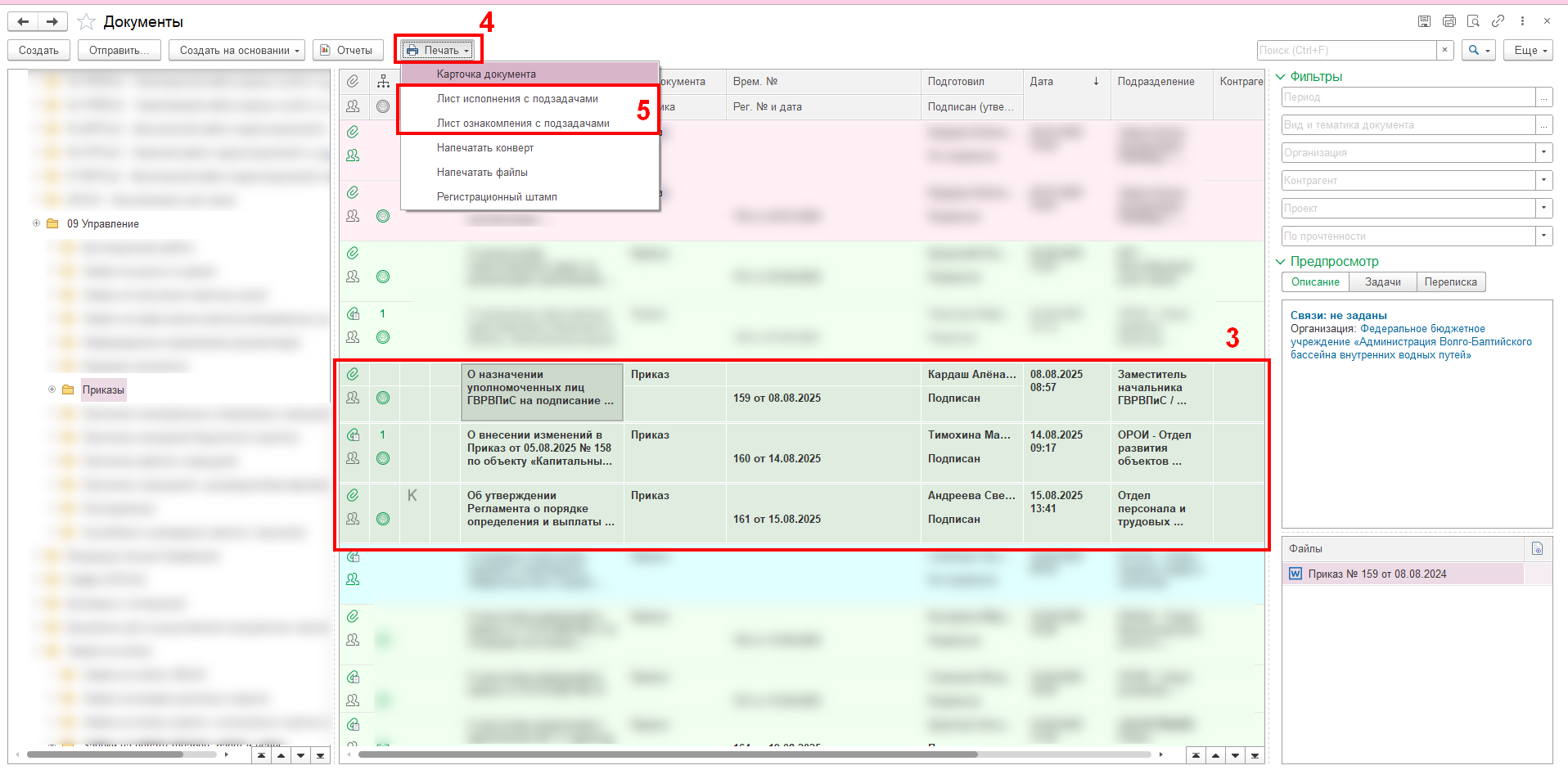
Task: Click the back navigation arrow
Action: tap(24, 22)
